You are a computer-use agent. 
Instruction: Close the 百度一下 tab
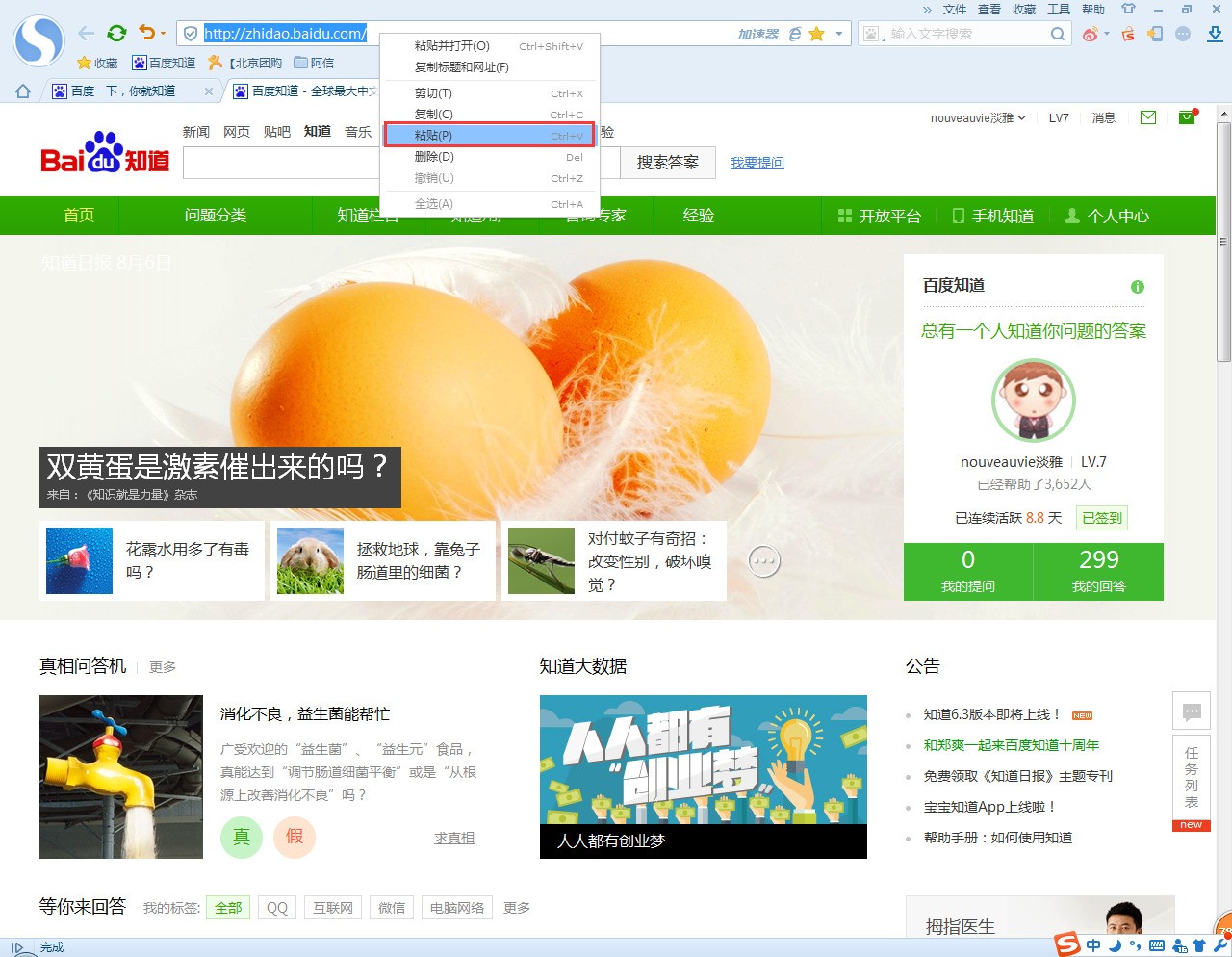point(209,91)
